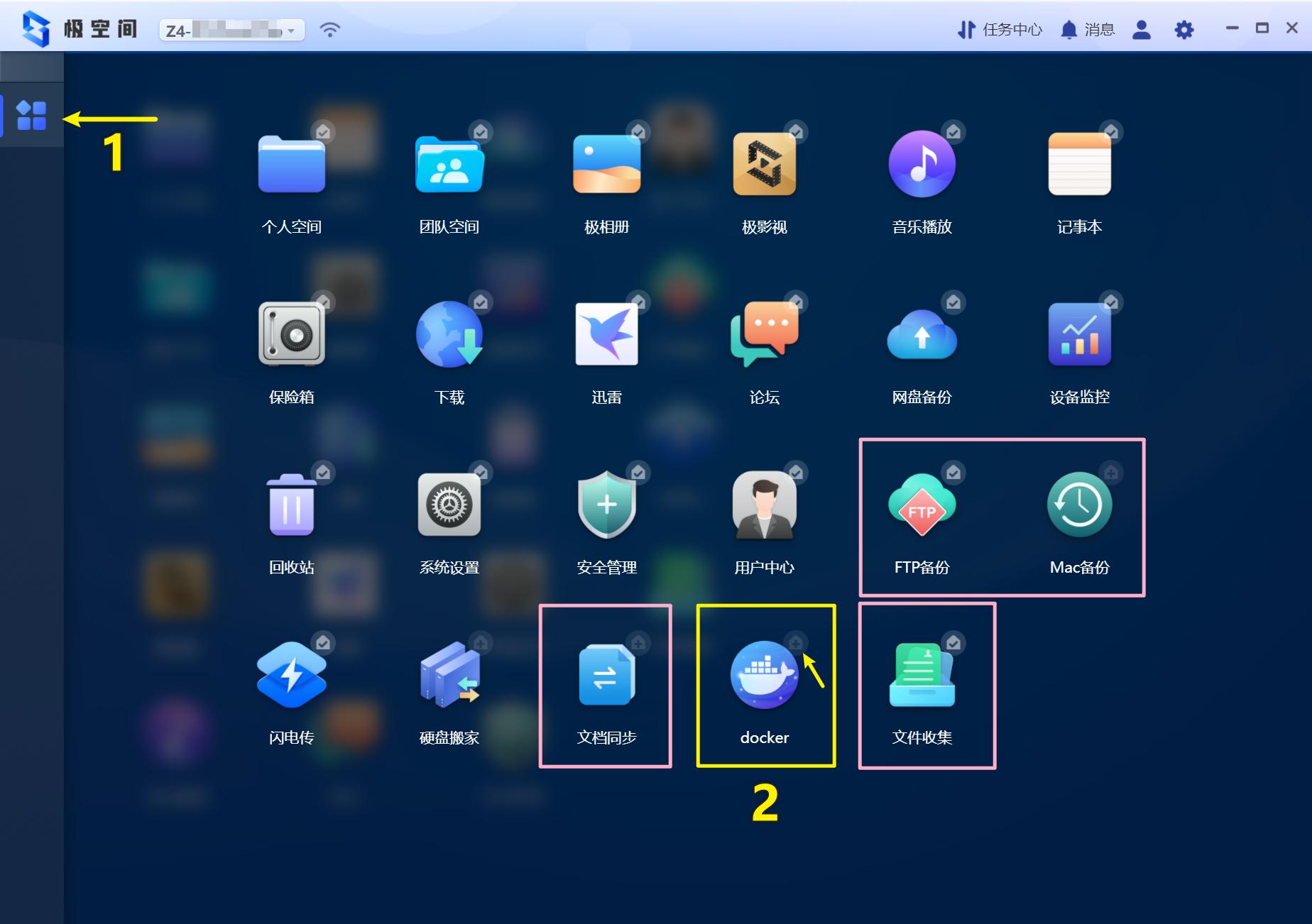The height and width of the screenshot is (924, 1312).
Task: Open the docker app icon
Action: coord(764,676)
